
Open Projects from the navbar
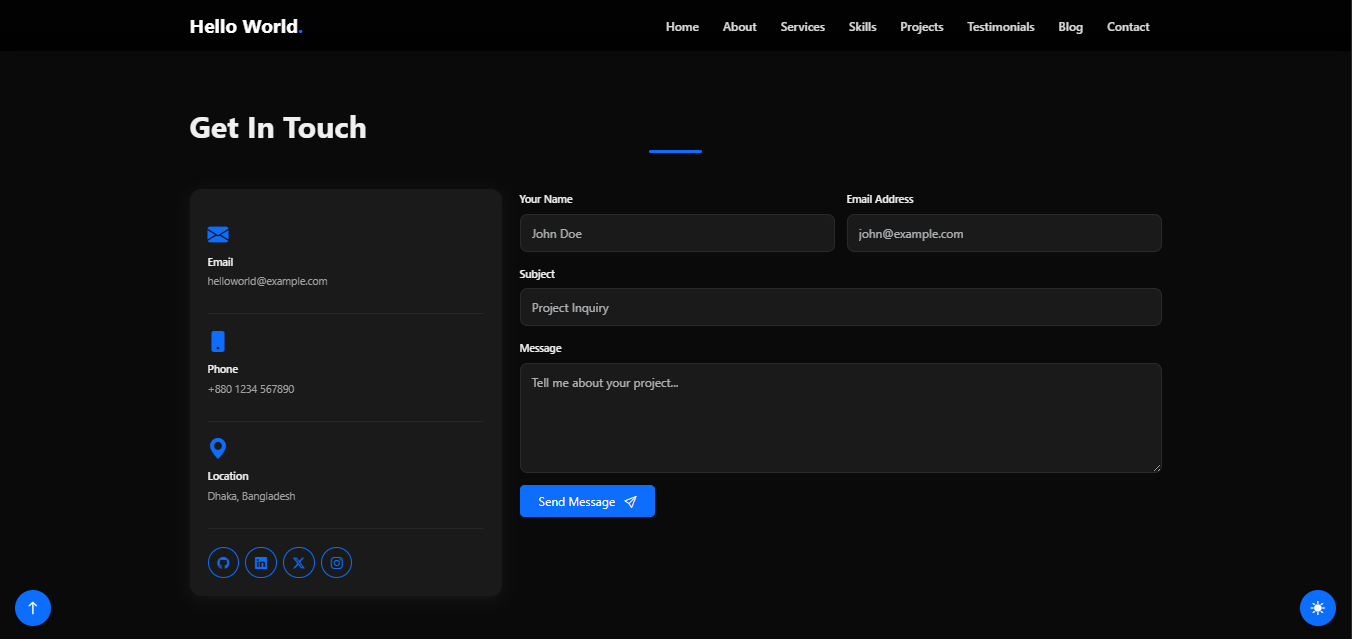click(x=922, y=27)
